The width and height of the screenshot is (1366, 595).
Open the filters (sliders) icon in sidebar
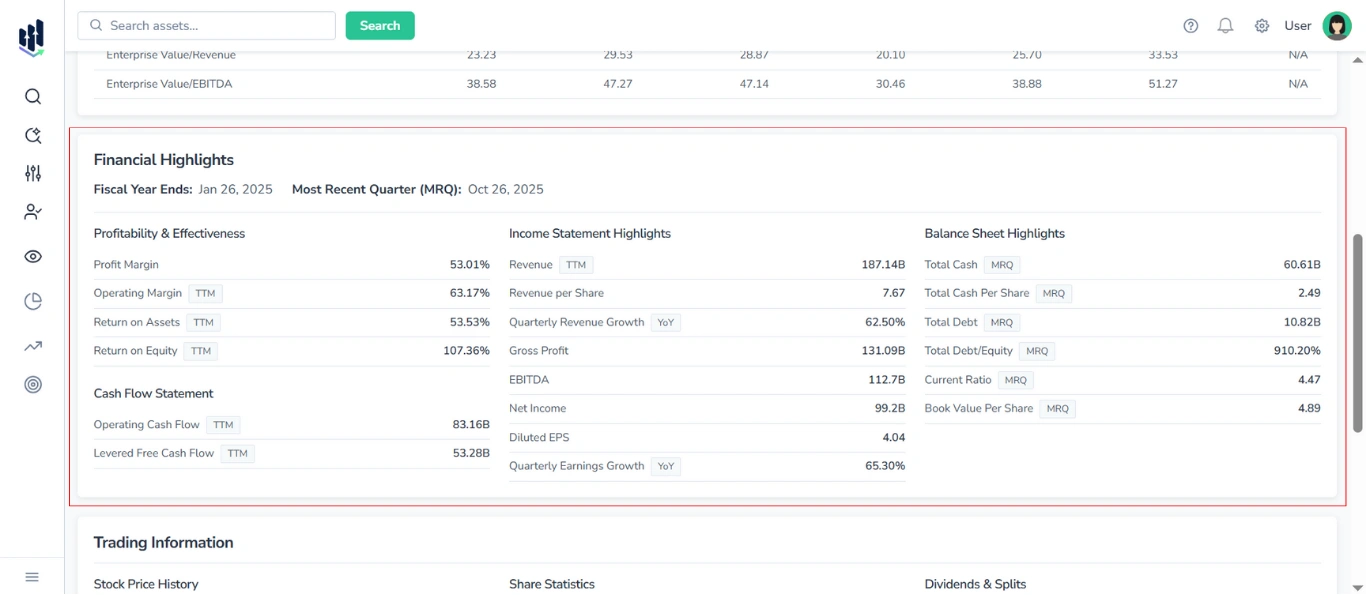32,173
